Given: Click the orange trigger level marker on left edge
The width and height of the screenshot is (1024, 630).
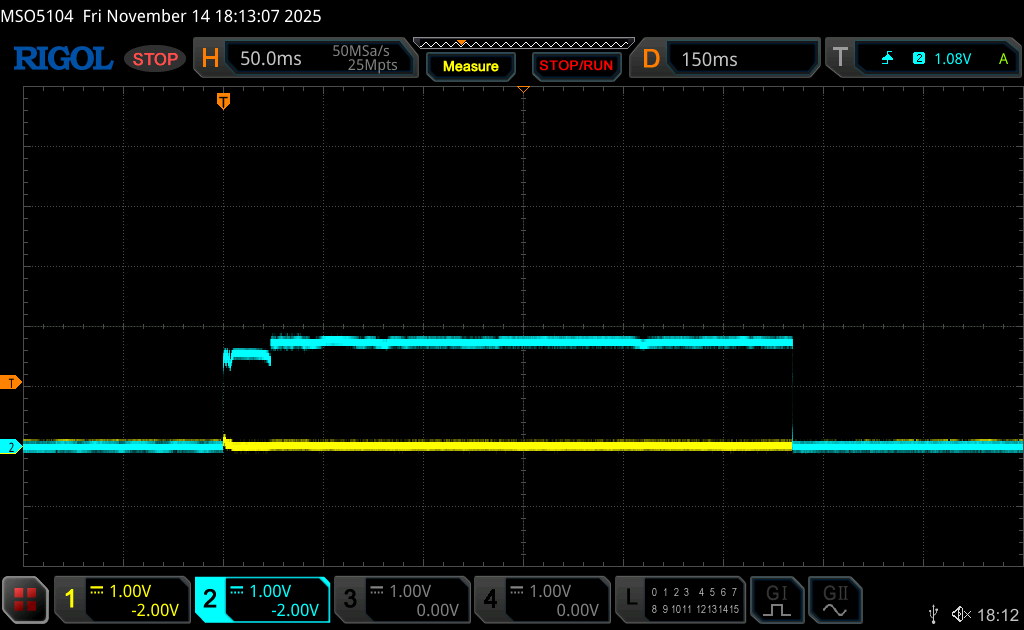Looking at the screenshot, I should click(11, 383).
